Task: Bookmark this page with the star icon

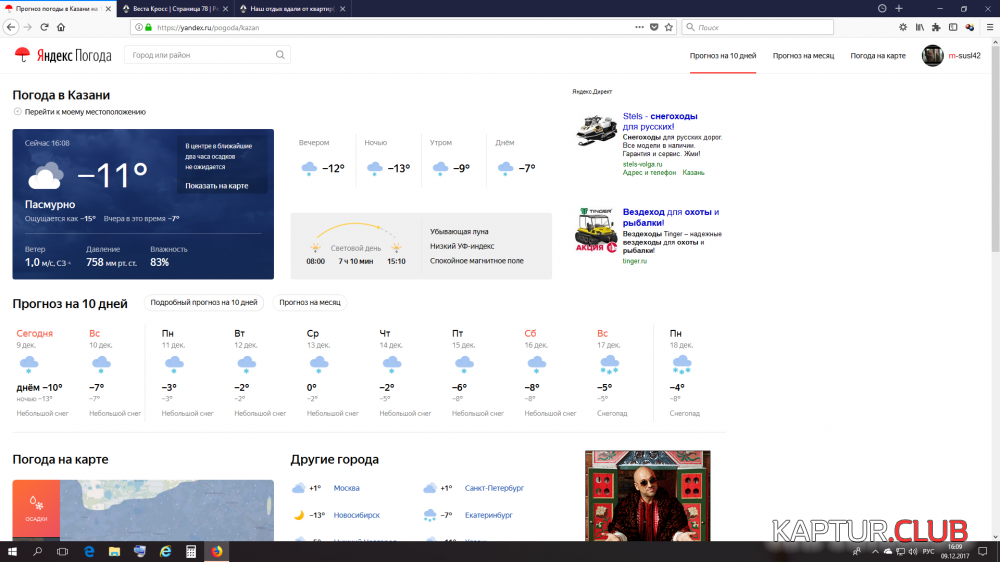Action: tap(668, 27)
